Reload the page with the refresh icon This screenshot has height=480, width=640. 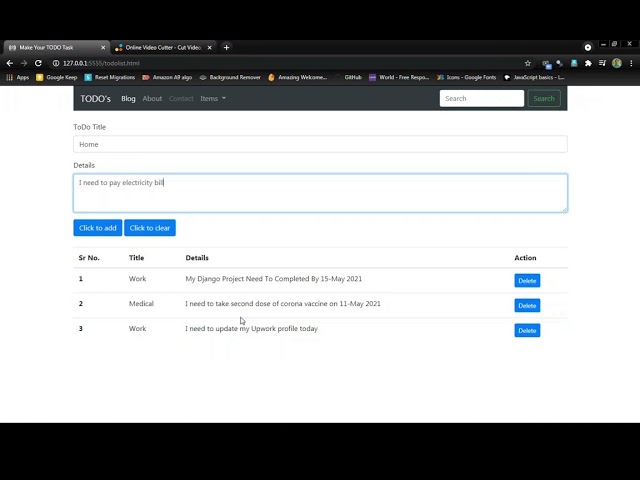(x=38, y=63)
